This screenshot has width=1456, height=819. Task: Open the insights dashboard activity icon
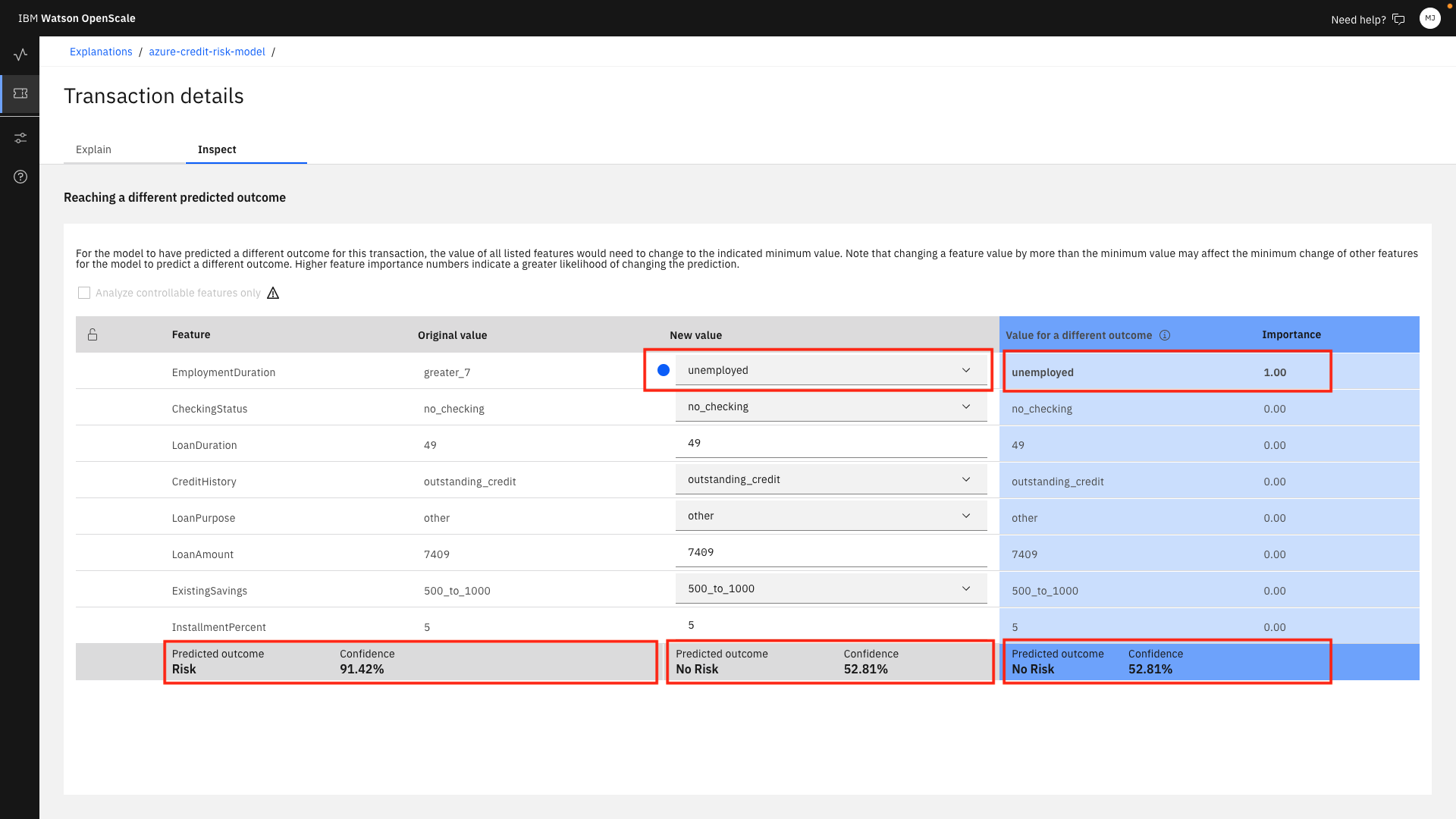tap(20, 55)
